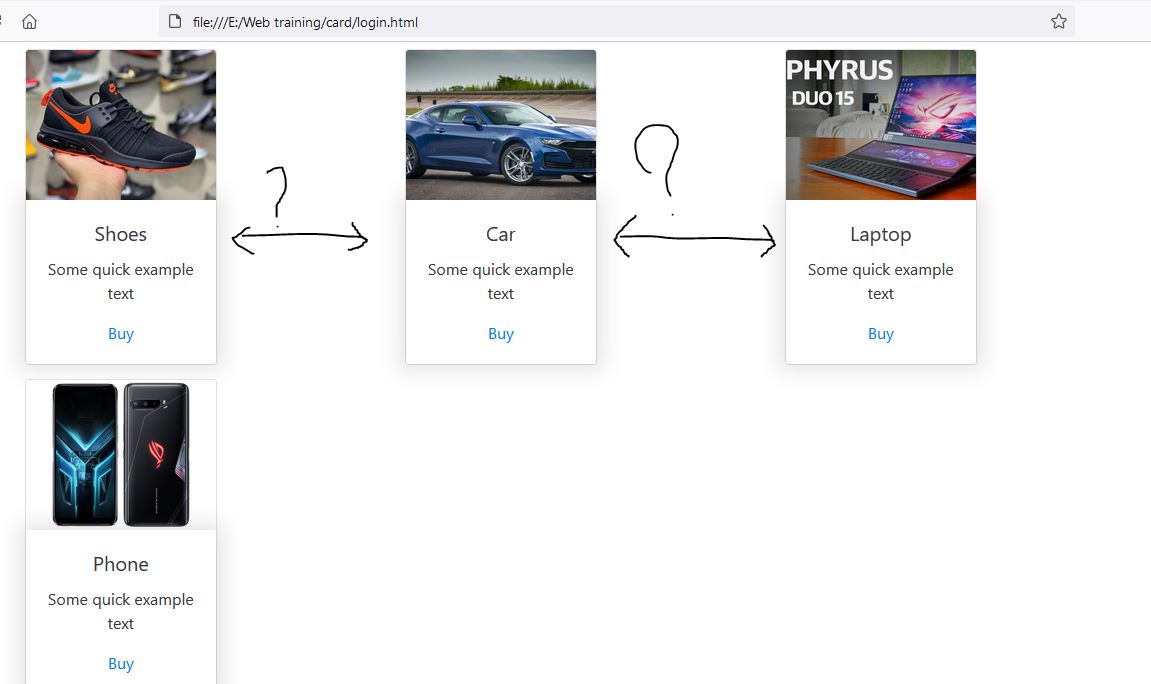Click the example text in Shoes card
The width and height of the screenshot is (1151, 684).
coord(121,282)
